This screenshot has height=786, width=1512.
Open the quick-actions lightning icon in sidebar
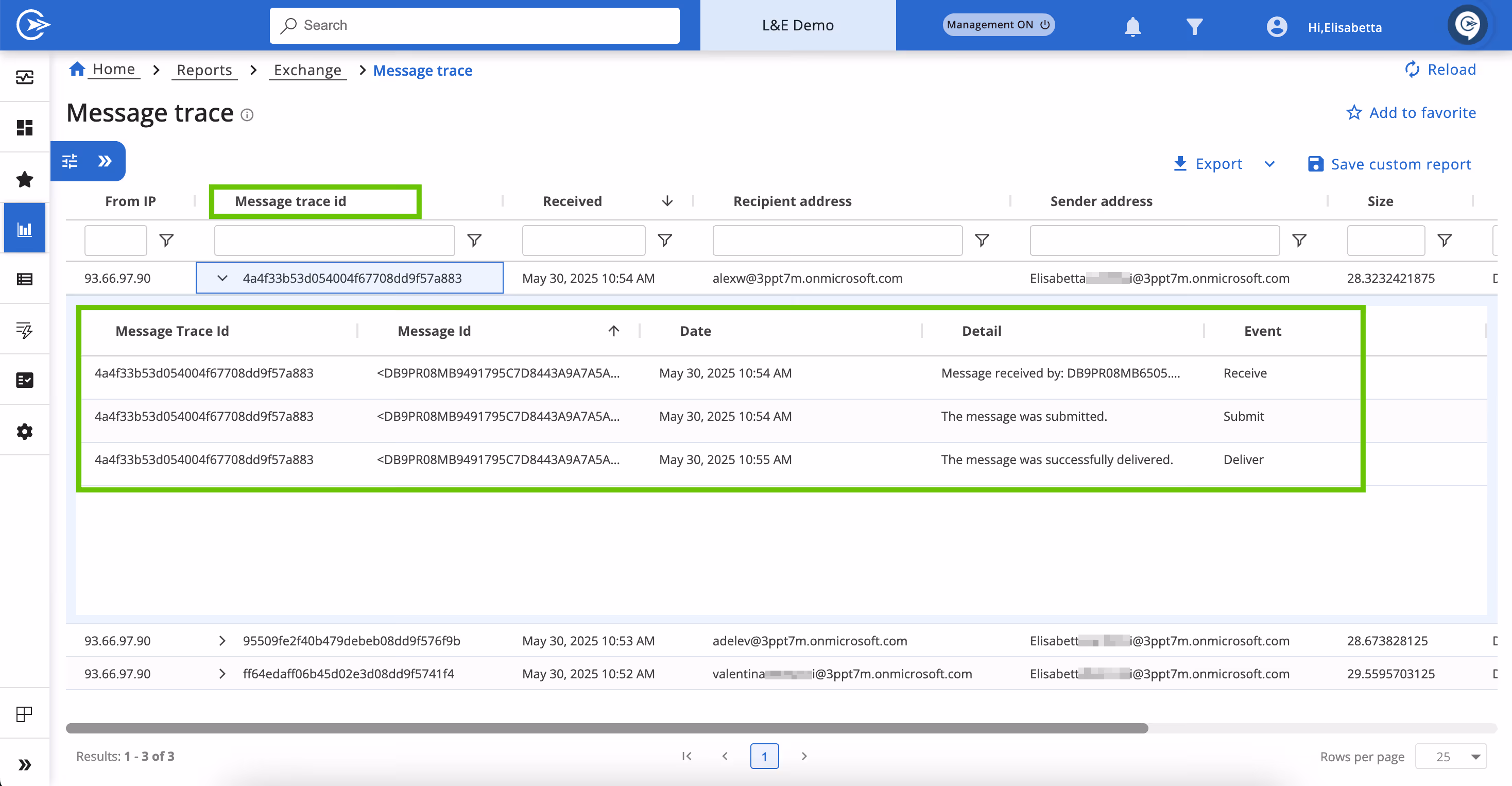[x=25, y=329]
